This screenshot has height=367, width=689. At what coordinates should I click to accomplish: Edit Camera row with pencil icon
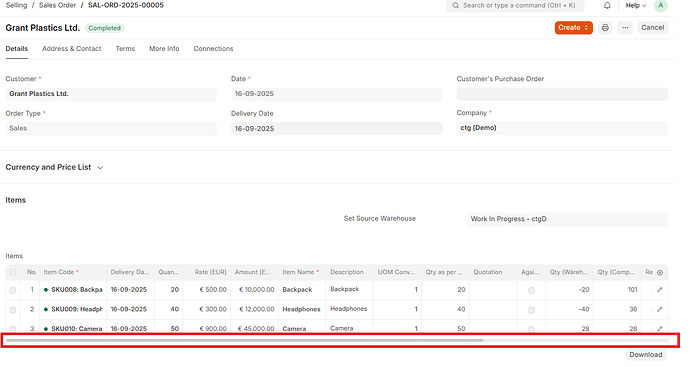pos(660,328)
